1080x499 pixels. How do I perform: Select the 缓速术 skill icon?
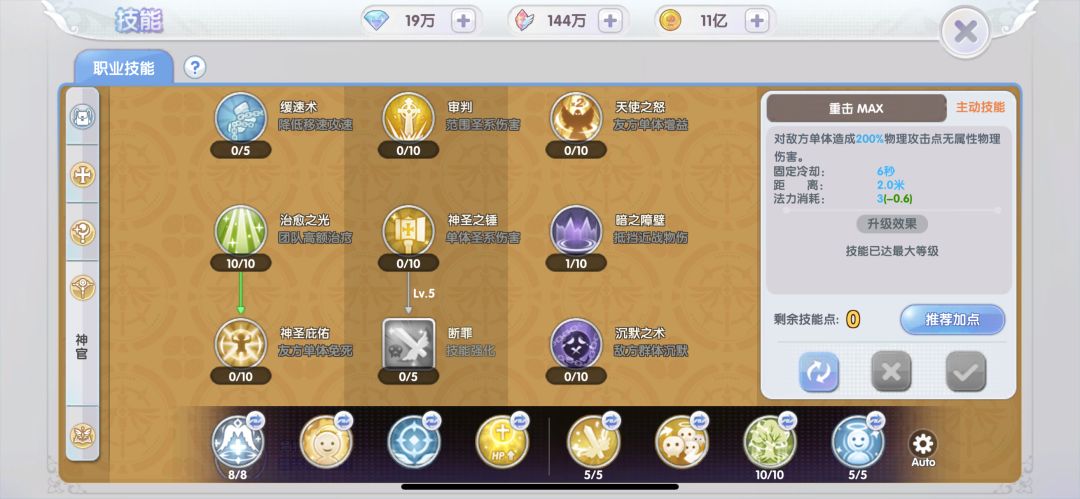click(x=240, y=117)
